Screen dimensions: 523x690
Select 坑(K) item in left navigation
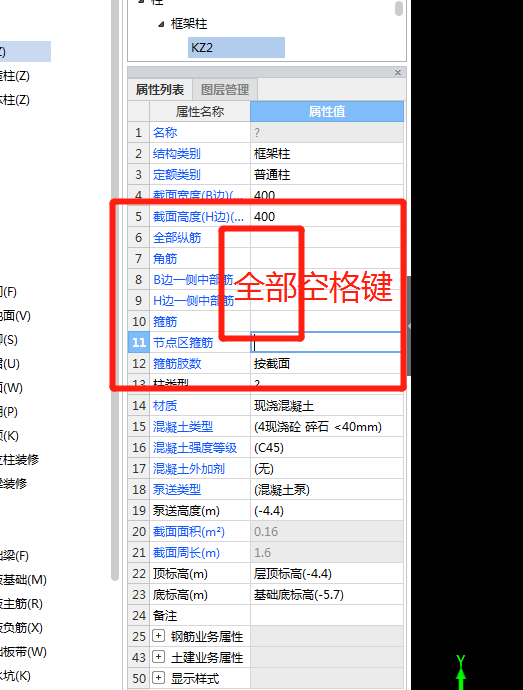tap(15, 675)
